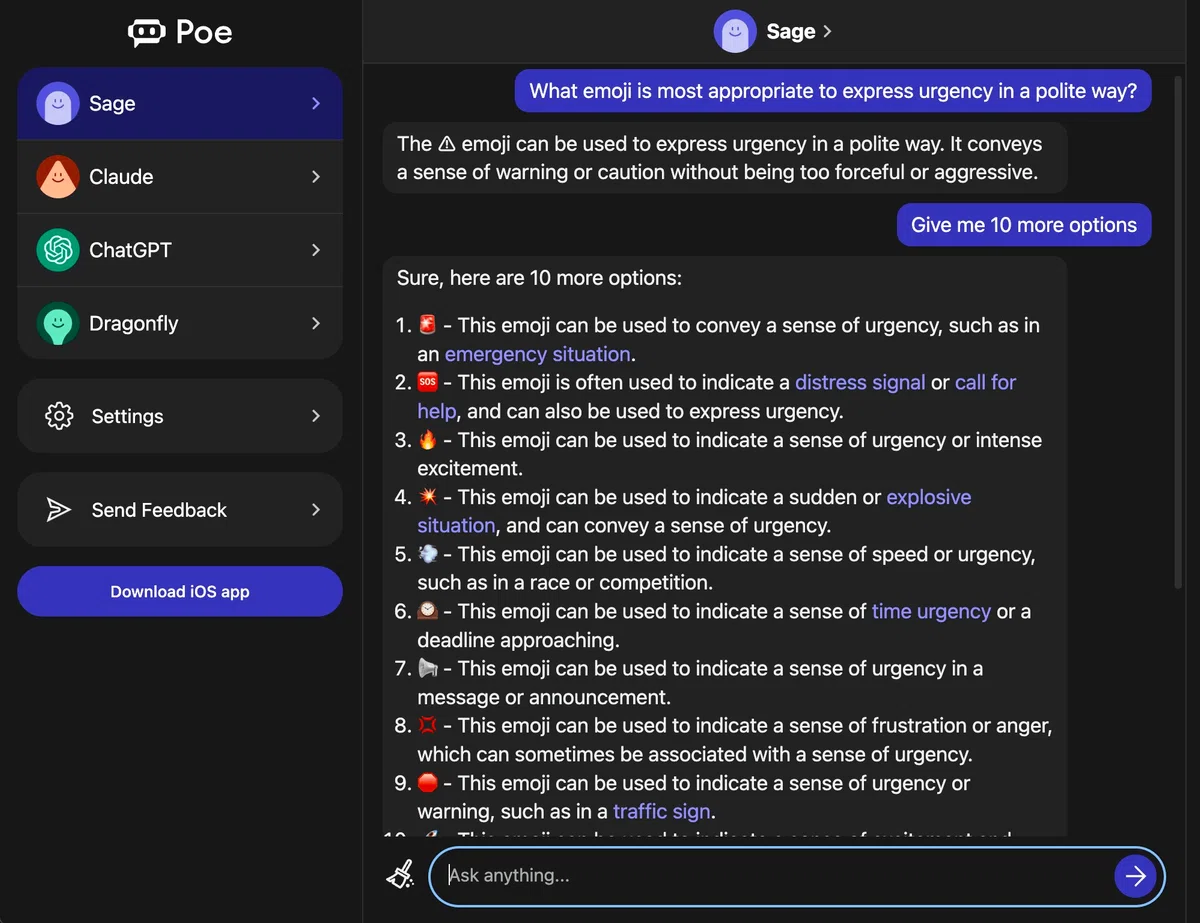The height and width of the screenshot is (923, 1200).
Task: Switch to the Dragonfly bot
Action: click(x=180, y=323)
